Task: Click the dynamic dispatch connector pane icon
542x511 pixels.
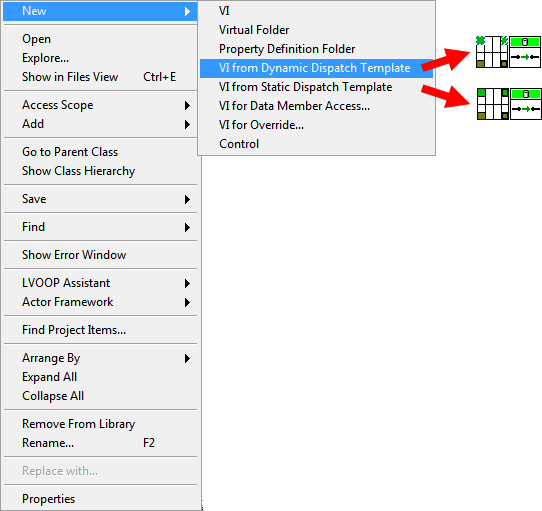Action: coord(492,52)
